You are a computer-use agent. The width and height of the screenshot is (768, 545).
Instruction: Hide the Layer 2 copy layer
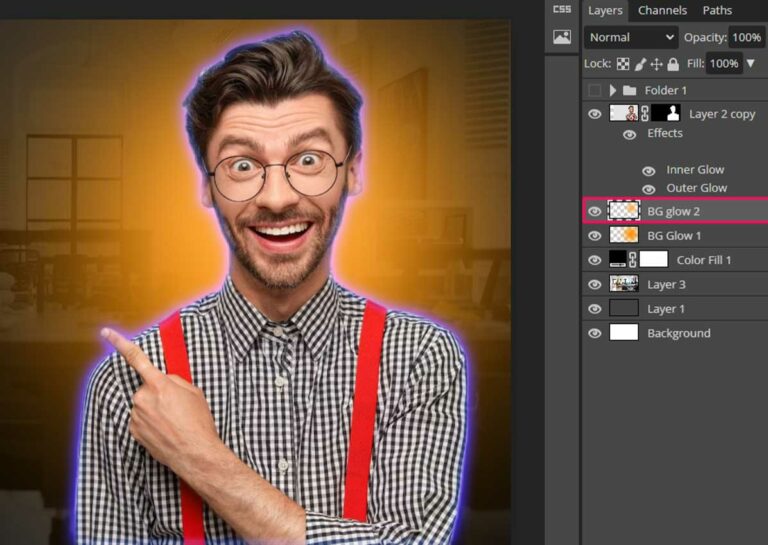(x=594, y=114)
